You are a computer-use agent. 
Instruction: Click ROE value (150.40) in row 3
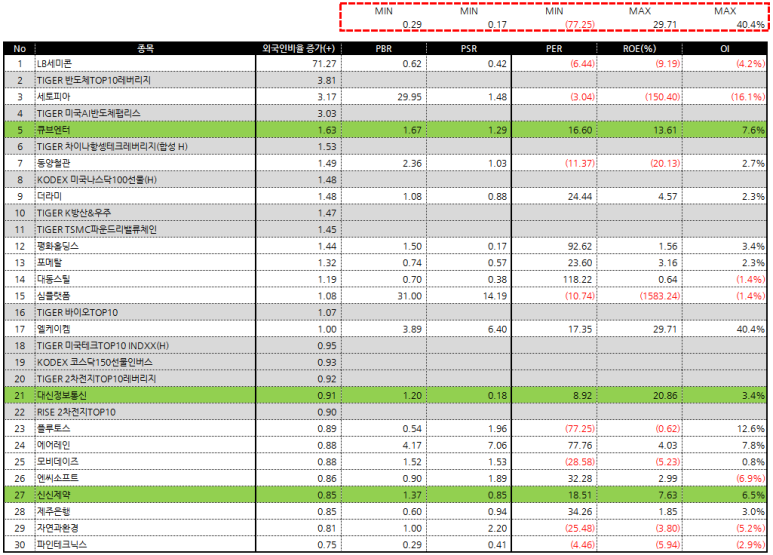663,97
